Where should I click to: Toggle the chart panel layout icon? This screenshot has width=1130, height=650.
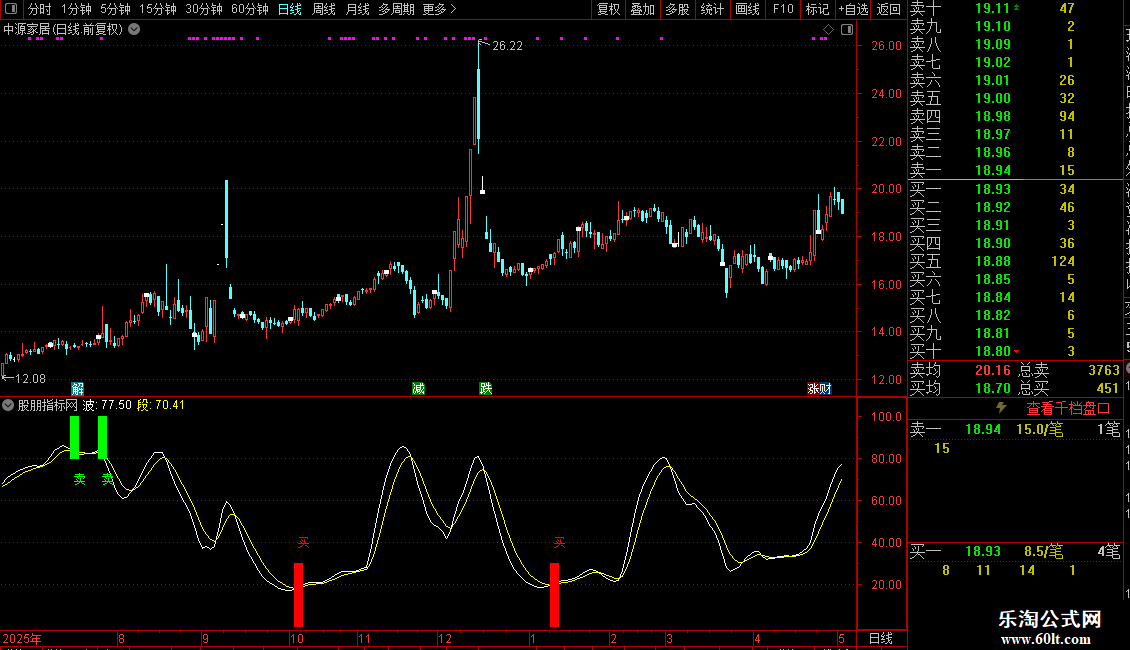[x=847, y=30]
